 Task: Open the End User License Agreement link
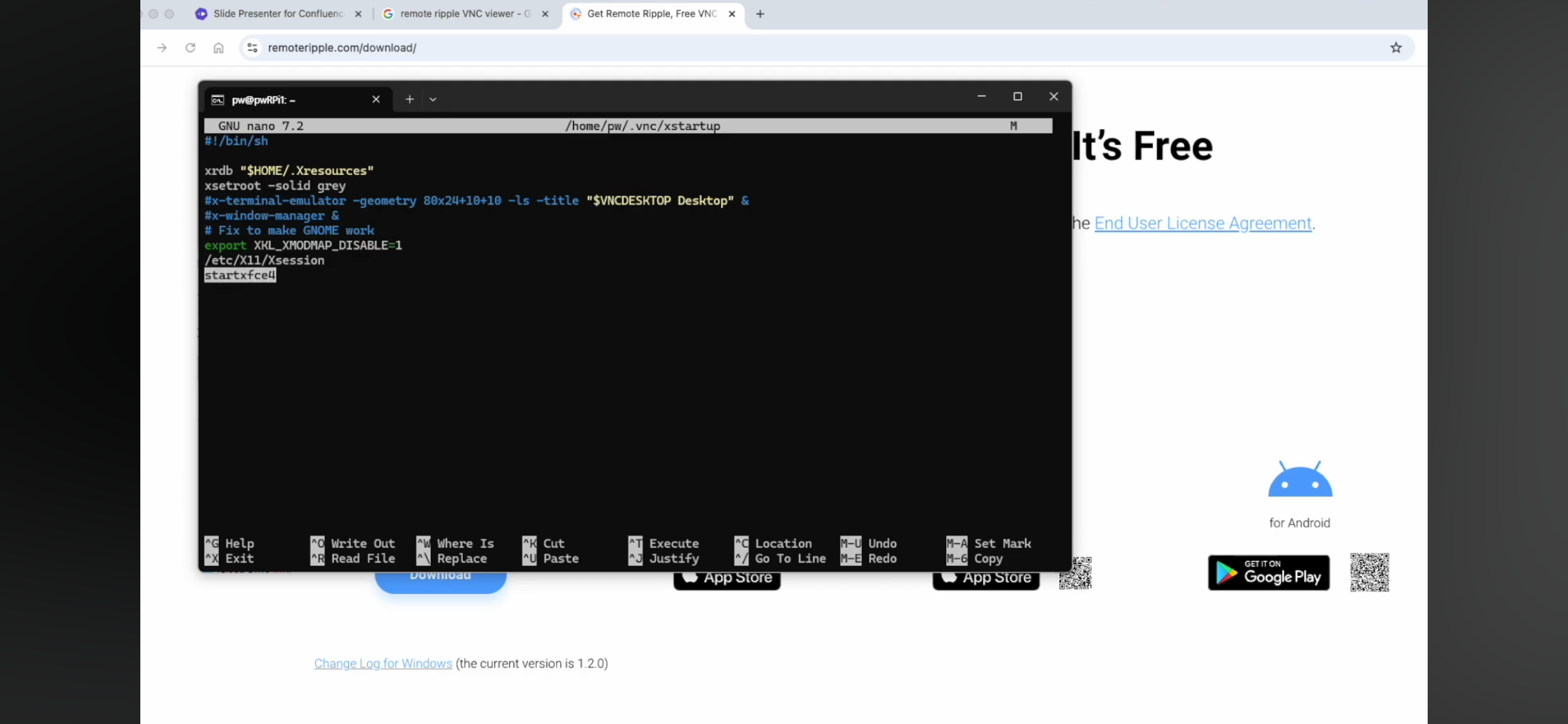click(1202, 223)
